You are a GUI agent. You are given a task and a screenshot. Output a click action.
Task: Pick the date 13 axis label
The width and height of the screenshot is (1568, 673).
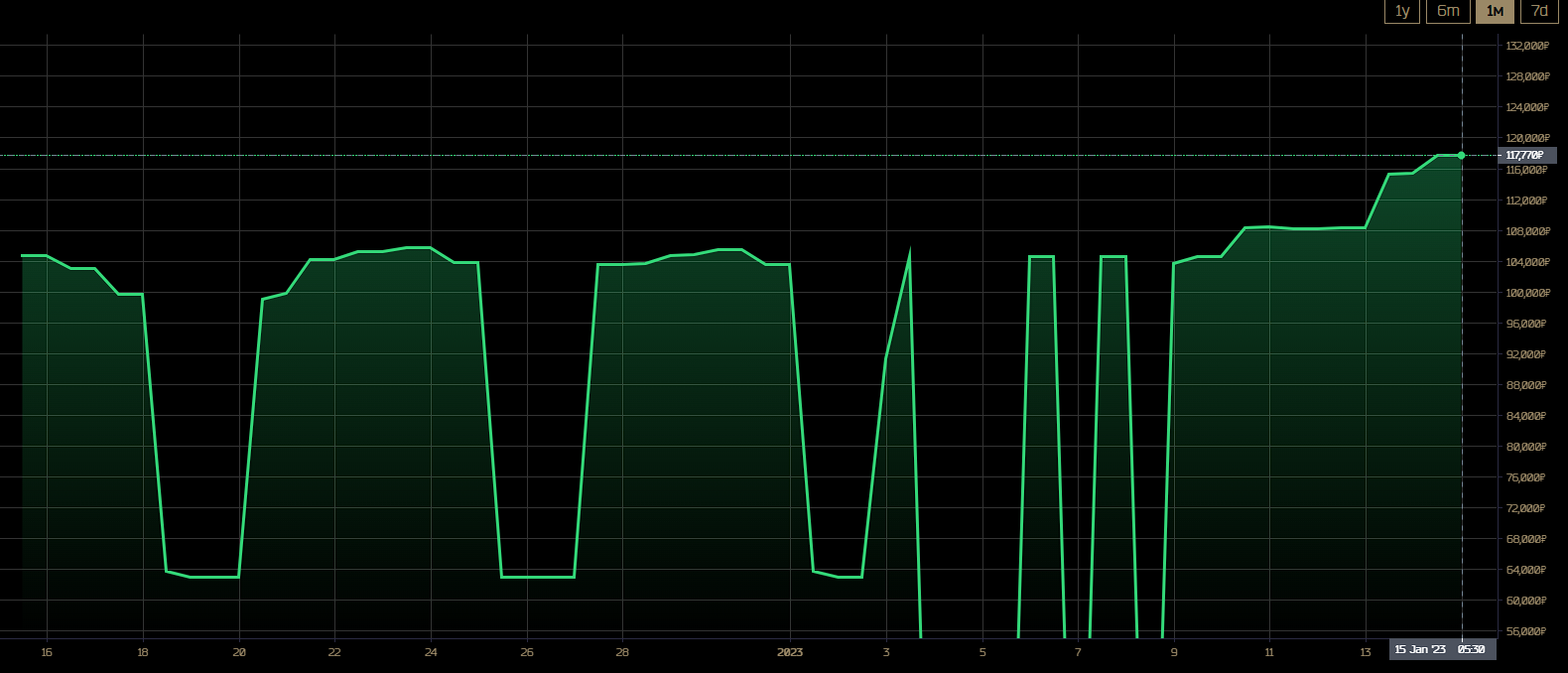pyautogui.click(x=1366, y=652)
